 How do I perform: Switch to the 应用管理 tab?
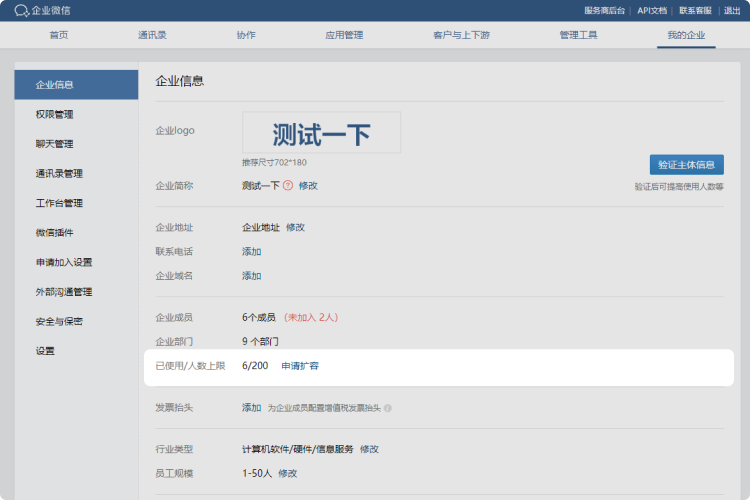pyautogui.click(x=343, y=35)
